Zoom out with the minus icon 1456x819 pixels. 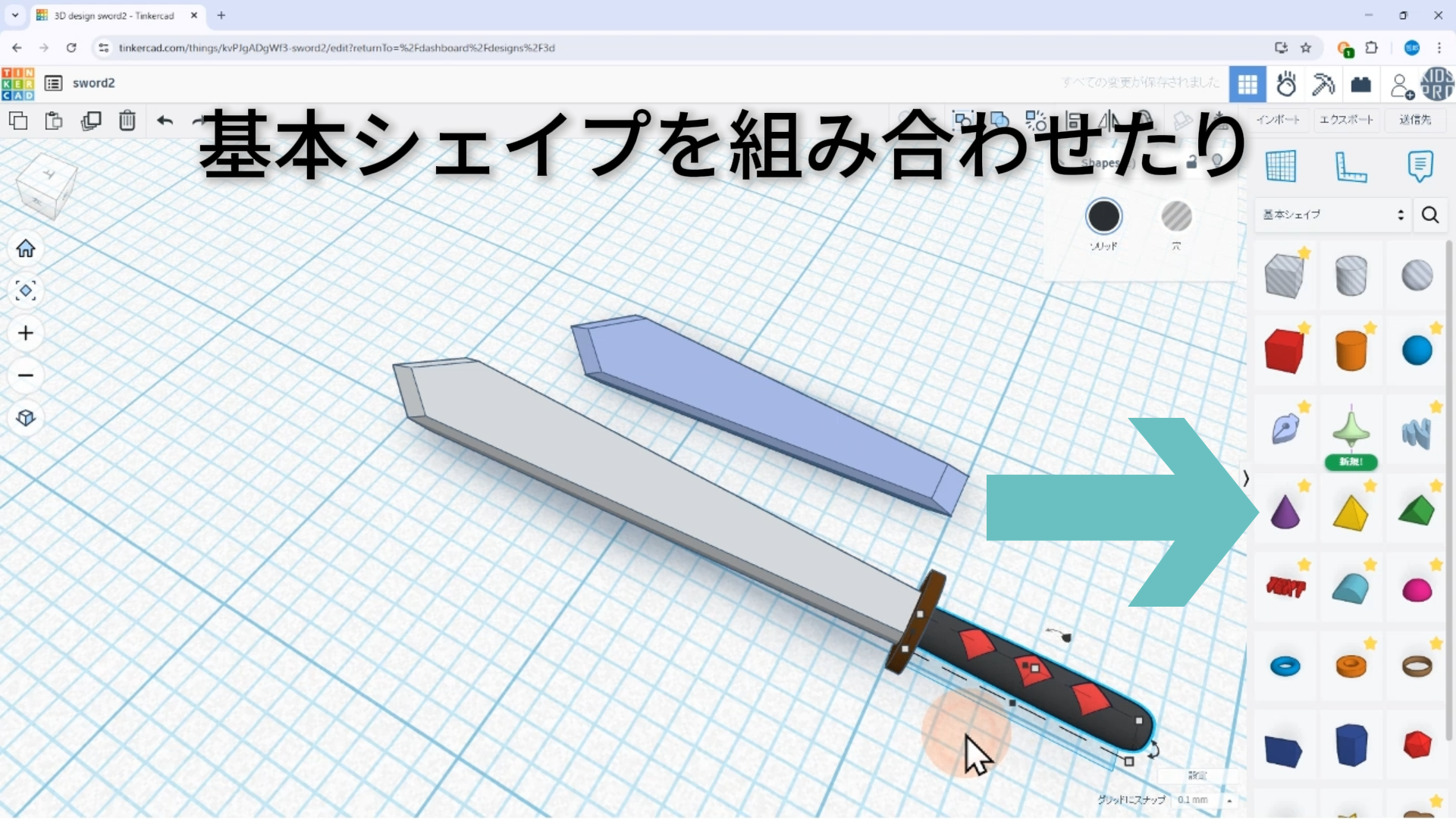[26, 375]
